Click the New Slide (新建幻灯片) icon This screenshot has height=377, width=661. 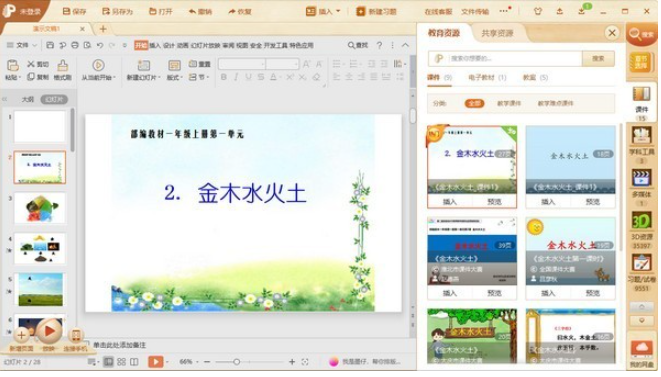click(143, 65)
